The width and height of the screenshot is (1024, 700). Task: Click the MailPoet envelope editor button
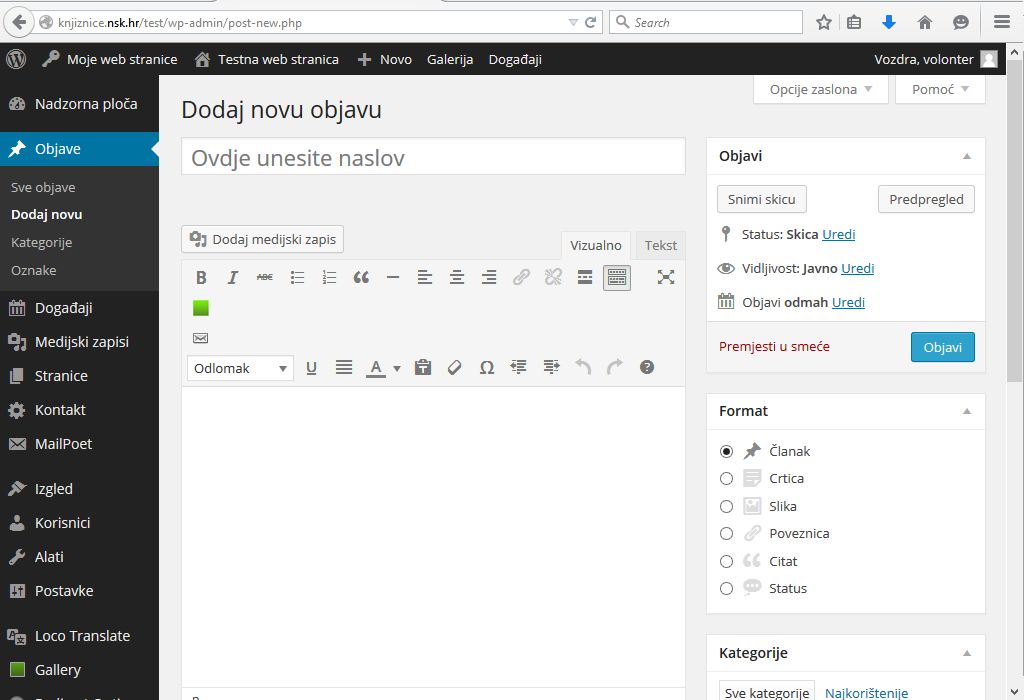200,338
